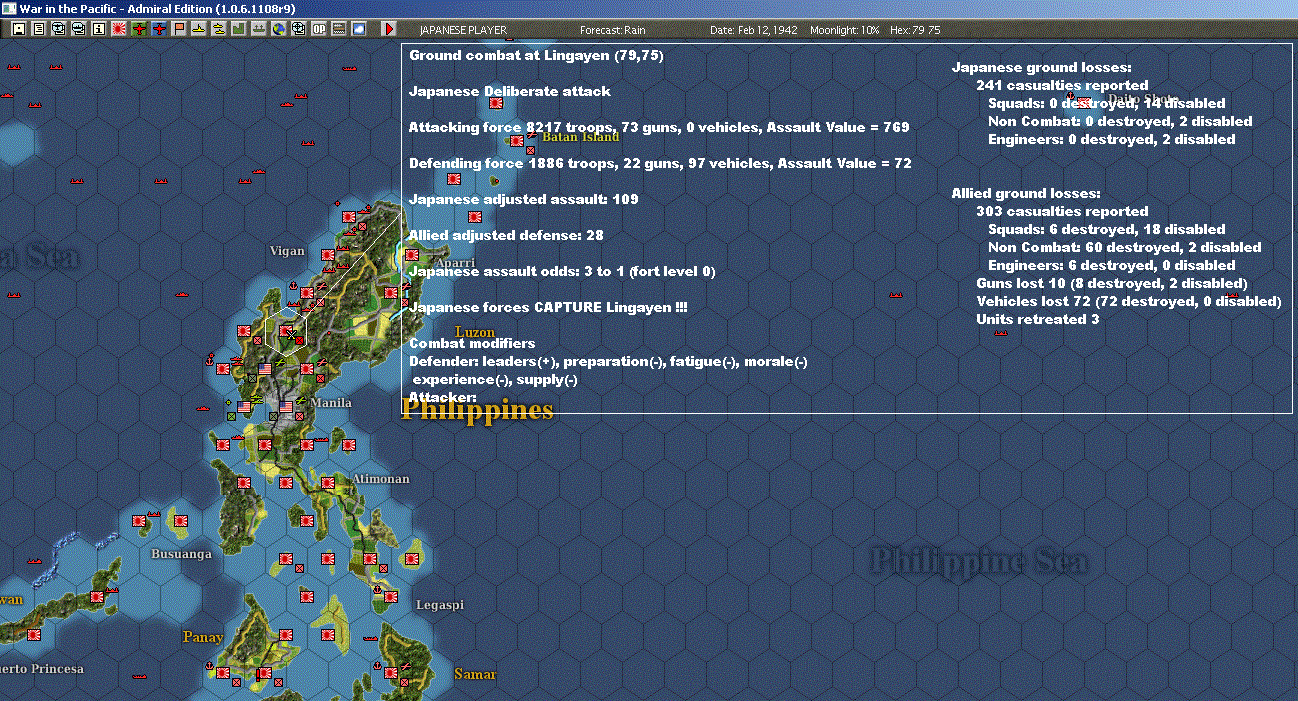Screen dimensions: 1298x701
Task: Click the 'Atimonan' map label
Action: click(x=380, y=479)
